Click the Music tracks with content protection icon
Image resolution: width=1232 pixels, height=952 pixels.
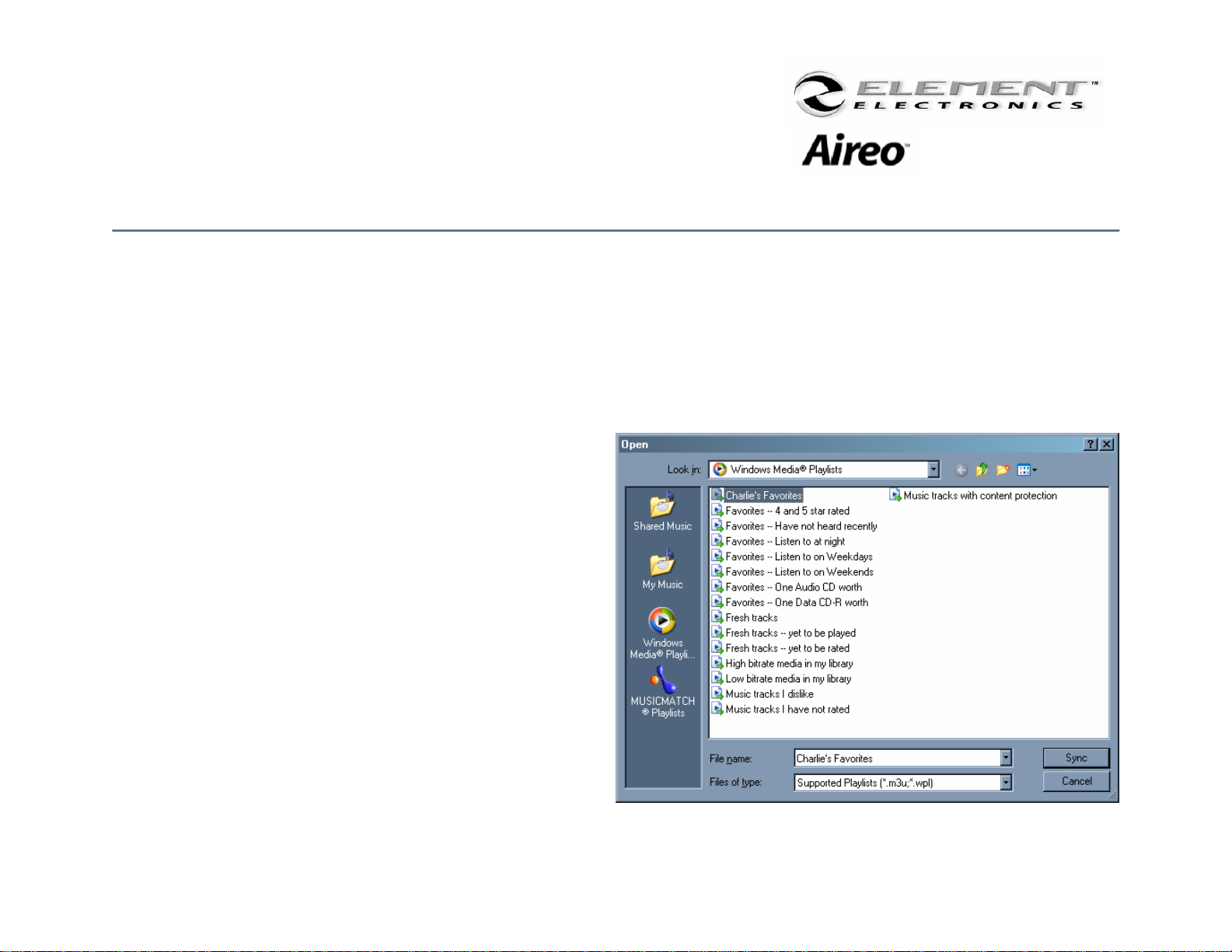pos(895,495)
